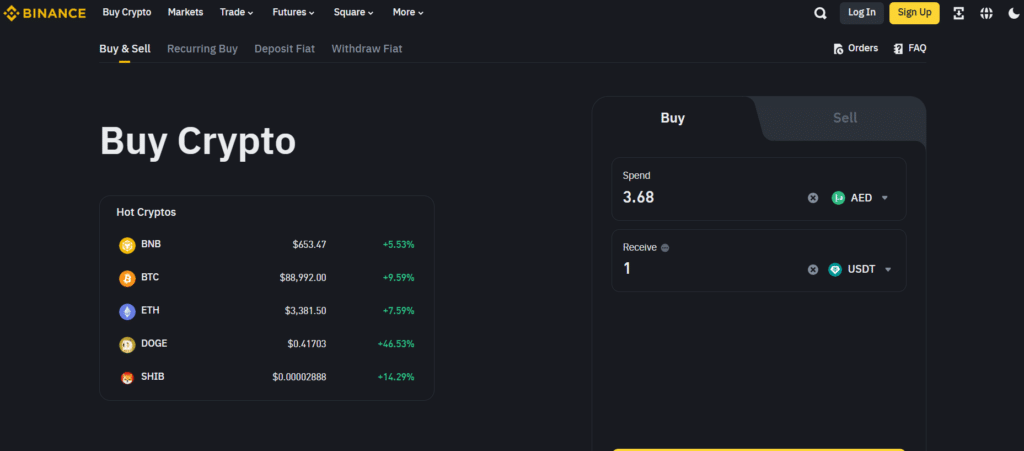
Task: Open the language globe icon
Action: point(986,13)
